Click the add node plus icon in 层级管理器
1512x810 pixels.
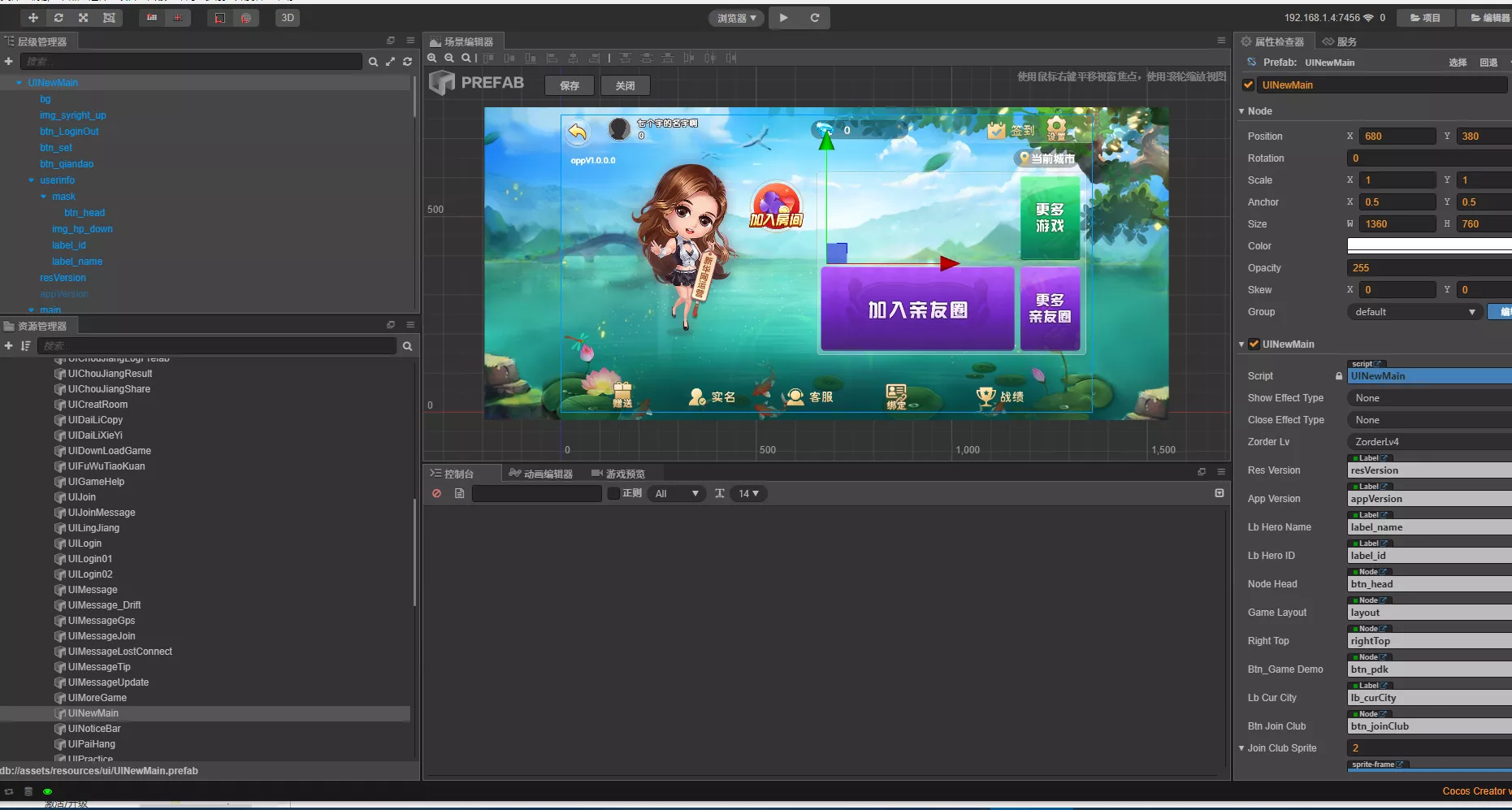point(8,61)
